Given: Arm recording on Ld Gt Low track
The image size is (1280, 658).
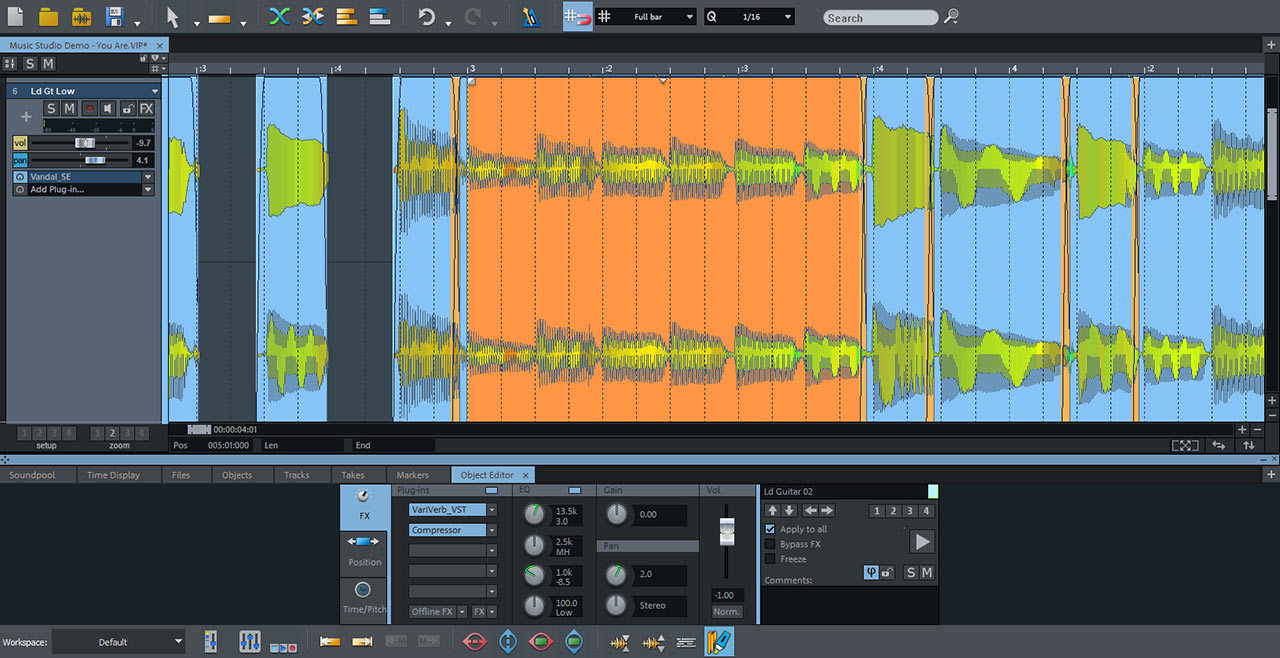Looking at the screenshot, I should [x=89, y=108].
